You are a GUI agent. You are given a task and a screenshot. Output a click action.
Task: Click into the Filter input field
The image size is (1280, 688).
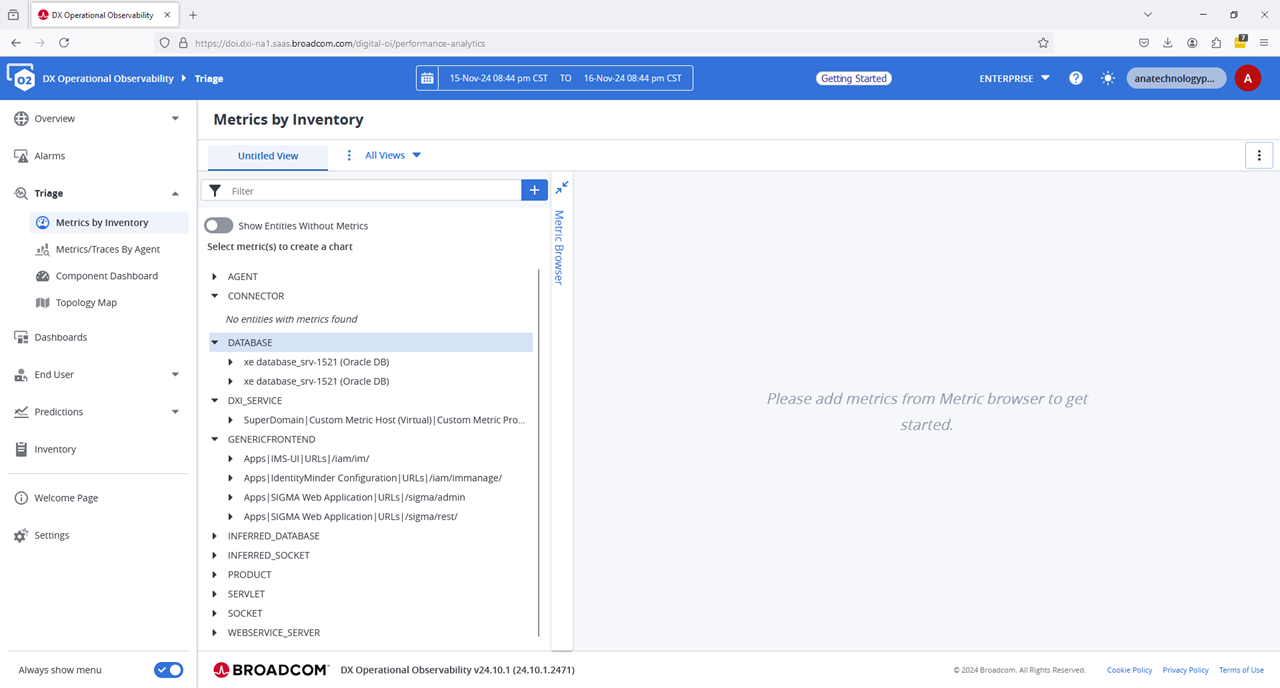(x=370, y=190)
